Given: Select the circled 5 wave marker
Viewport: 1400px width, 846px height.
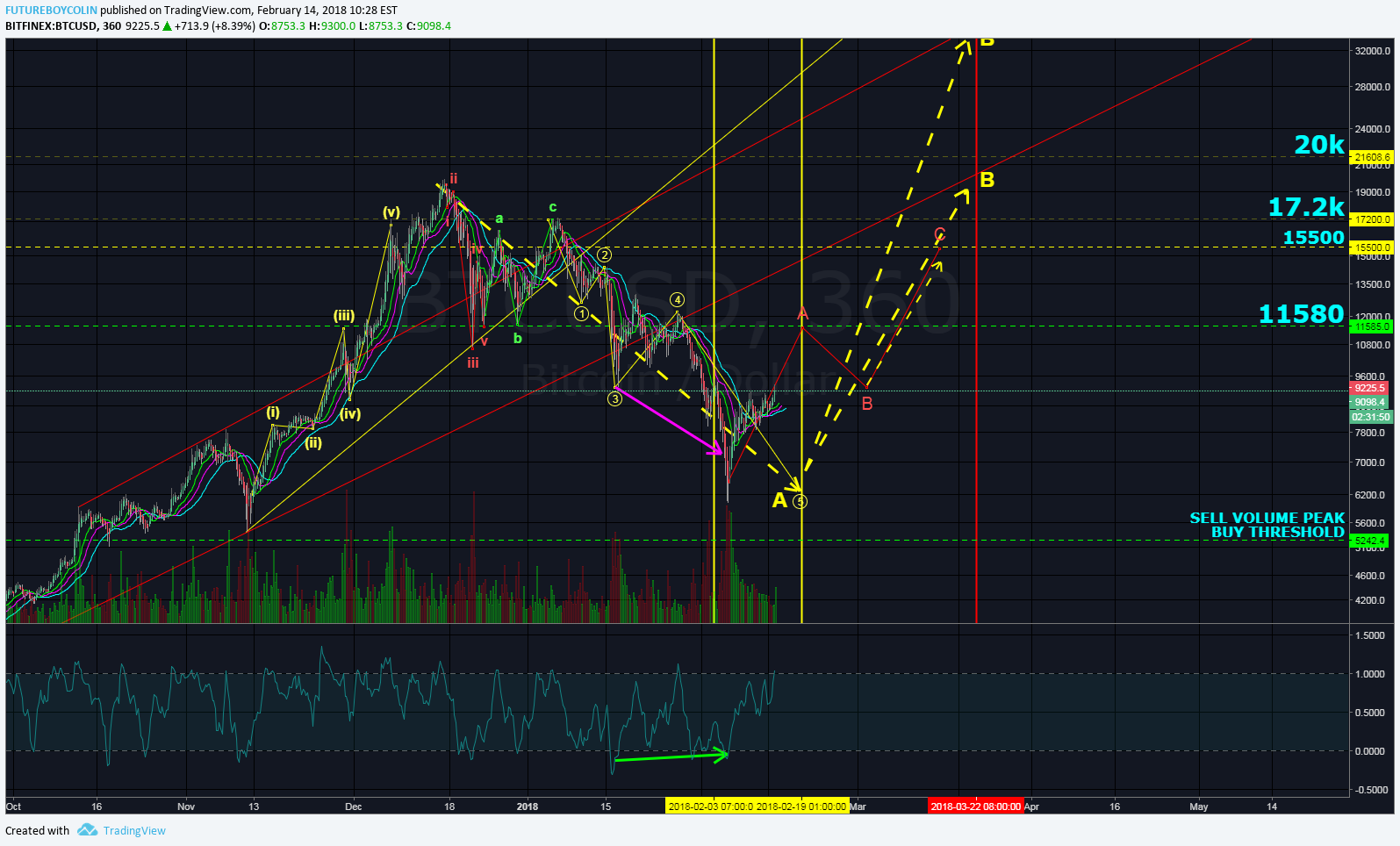Looking at the screenshot, I should click(800, 502).
